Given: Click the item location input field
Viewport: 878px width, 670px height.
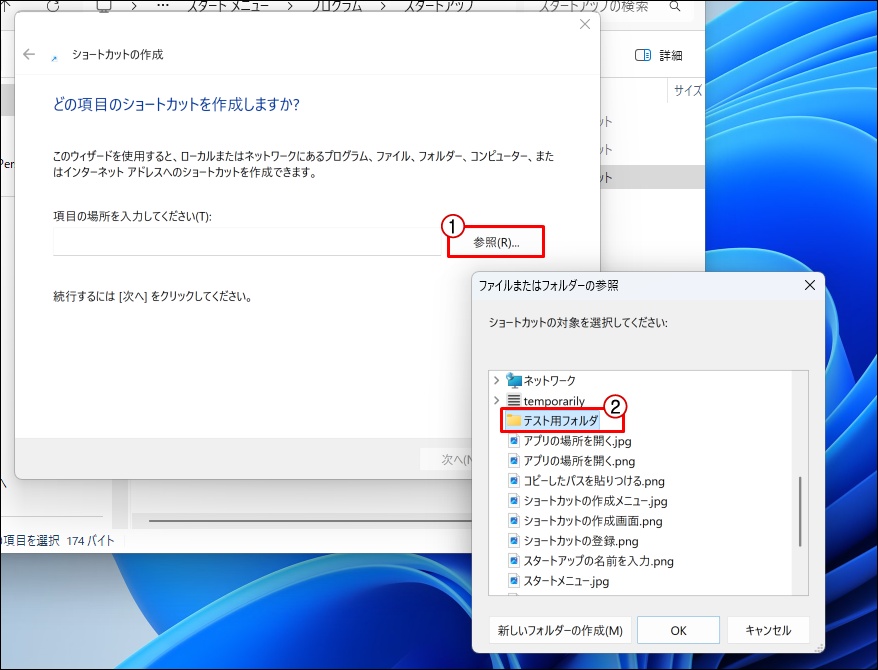Looking at the screenshot, I should pyautogui.click(x=245, y=242).
